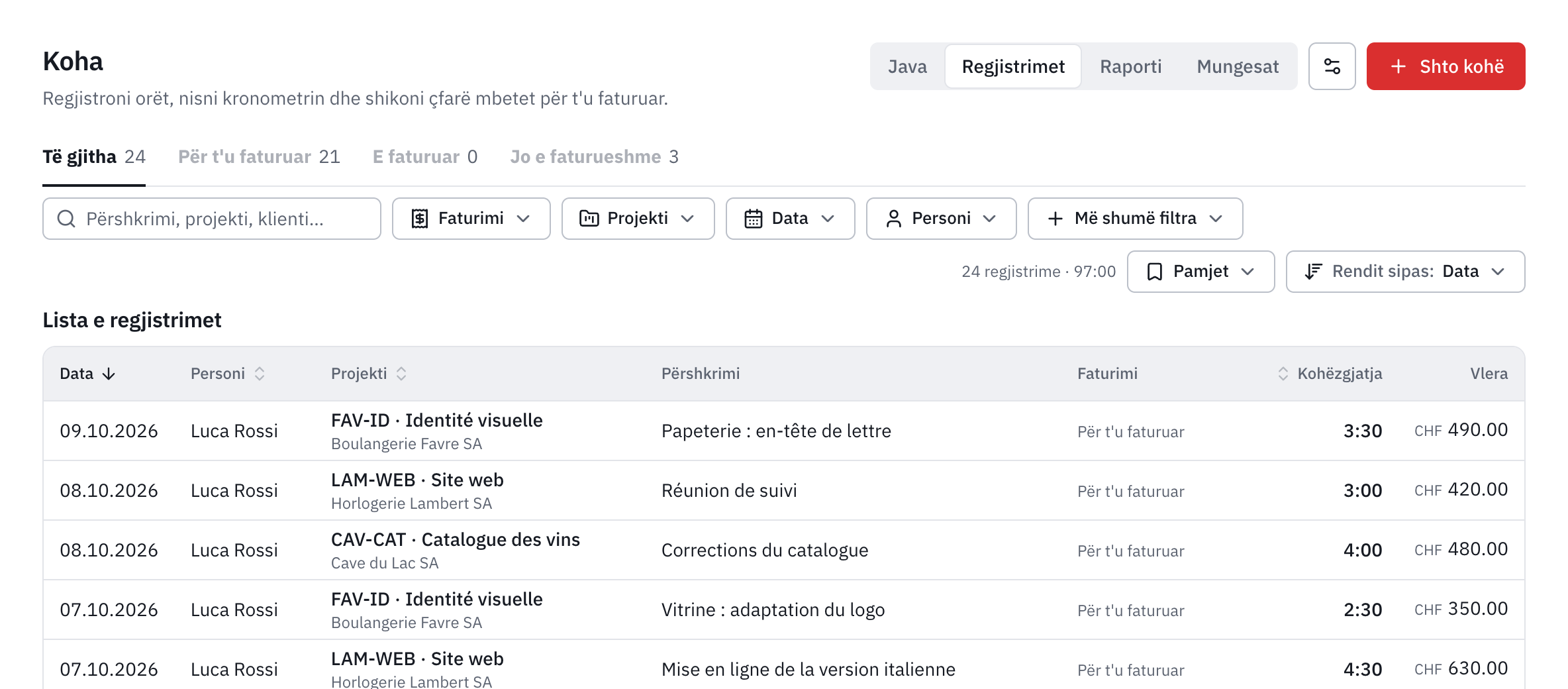Select the Të gjitha 24 tab

pos(94,157)
